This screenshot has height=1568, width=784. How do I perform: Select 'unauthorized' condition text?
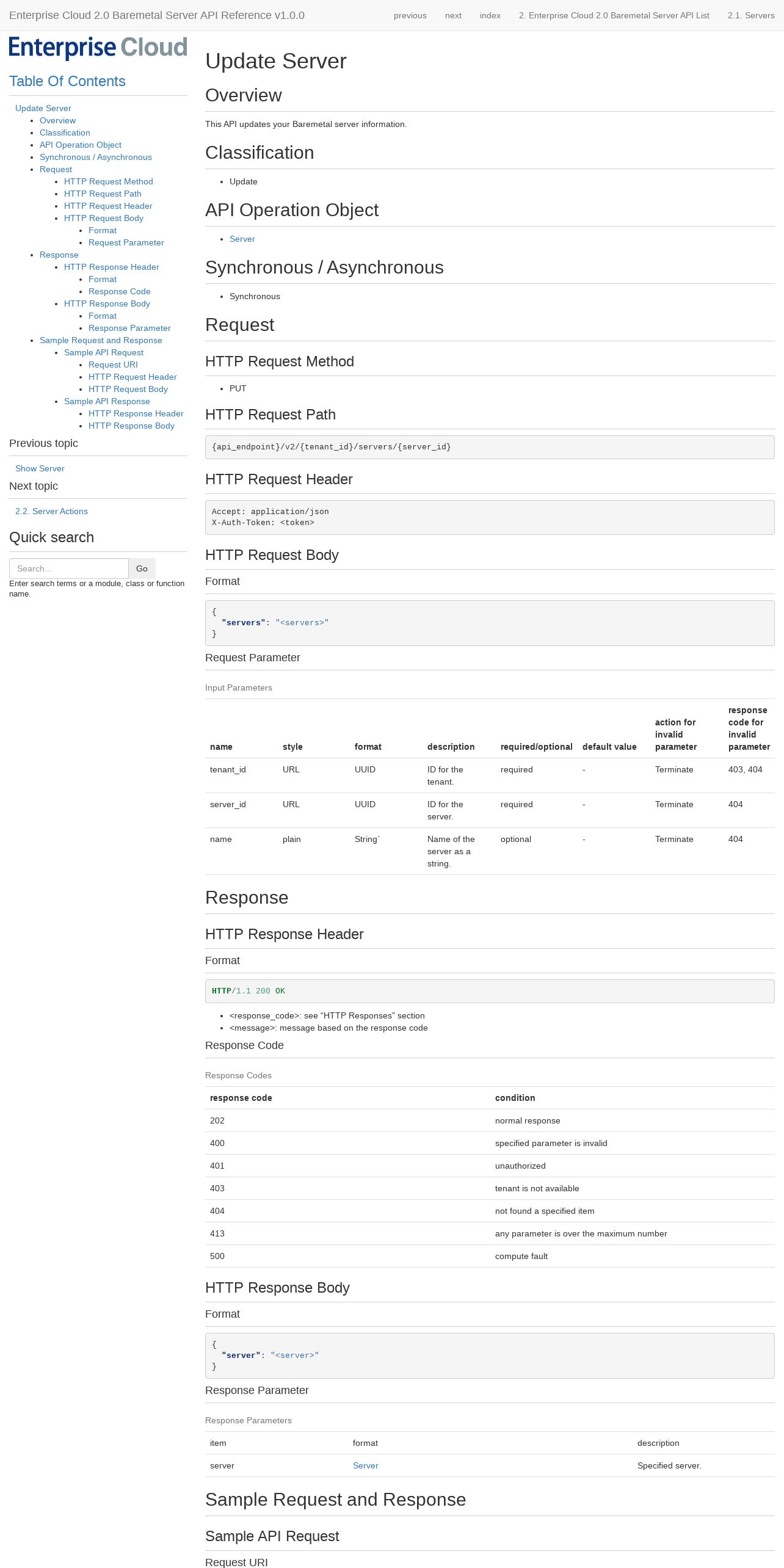520,1166
